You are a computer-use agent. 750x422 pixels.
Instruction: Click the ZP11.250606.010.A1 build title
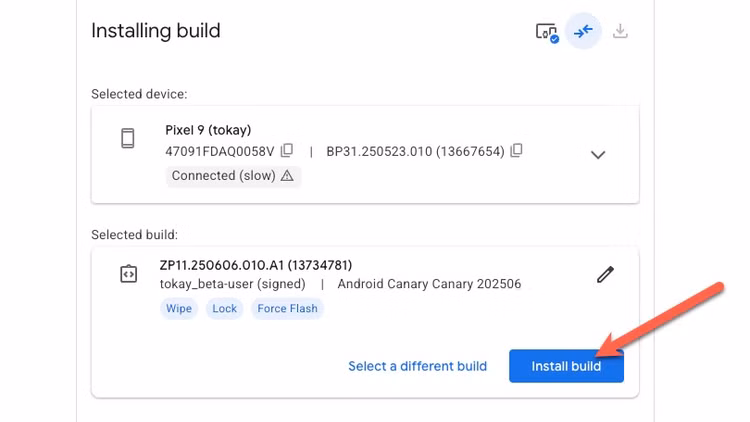[256, 265]
